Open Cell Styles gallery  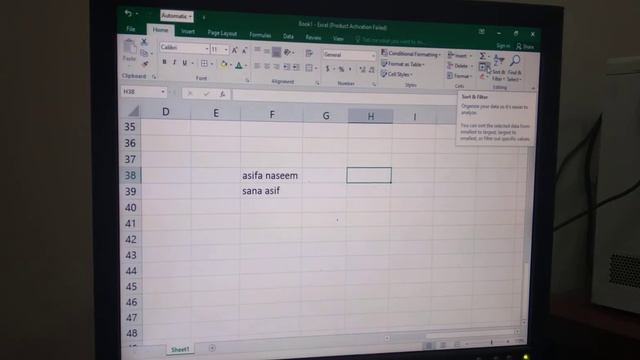coord(397,74)
